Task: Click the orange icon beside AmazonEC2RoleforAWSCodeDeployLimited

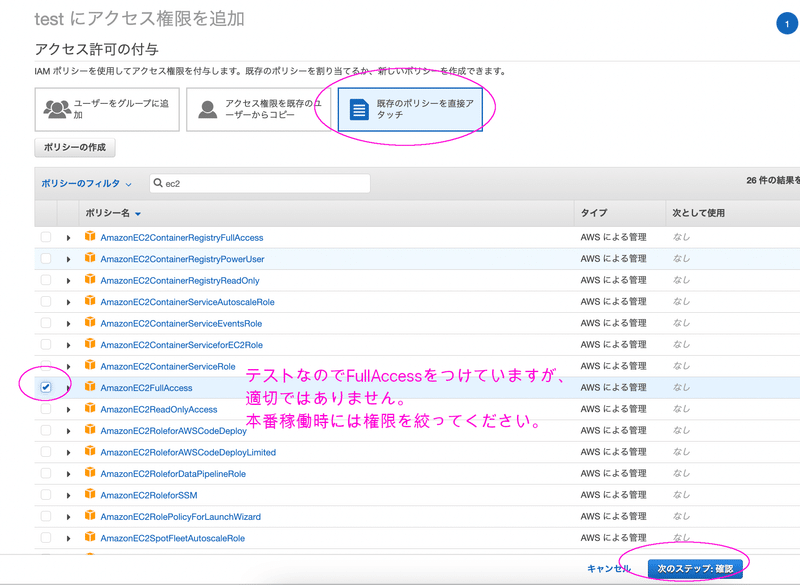Action: point(90,450)
